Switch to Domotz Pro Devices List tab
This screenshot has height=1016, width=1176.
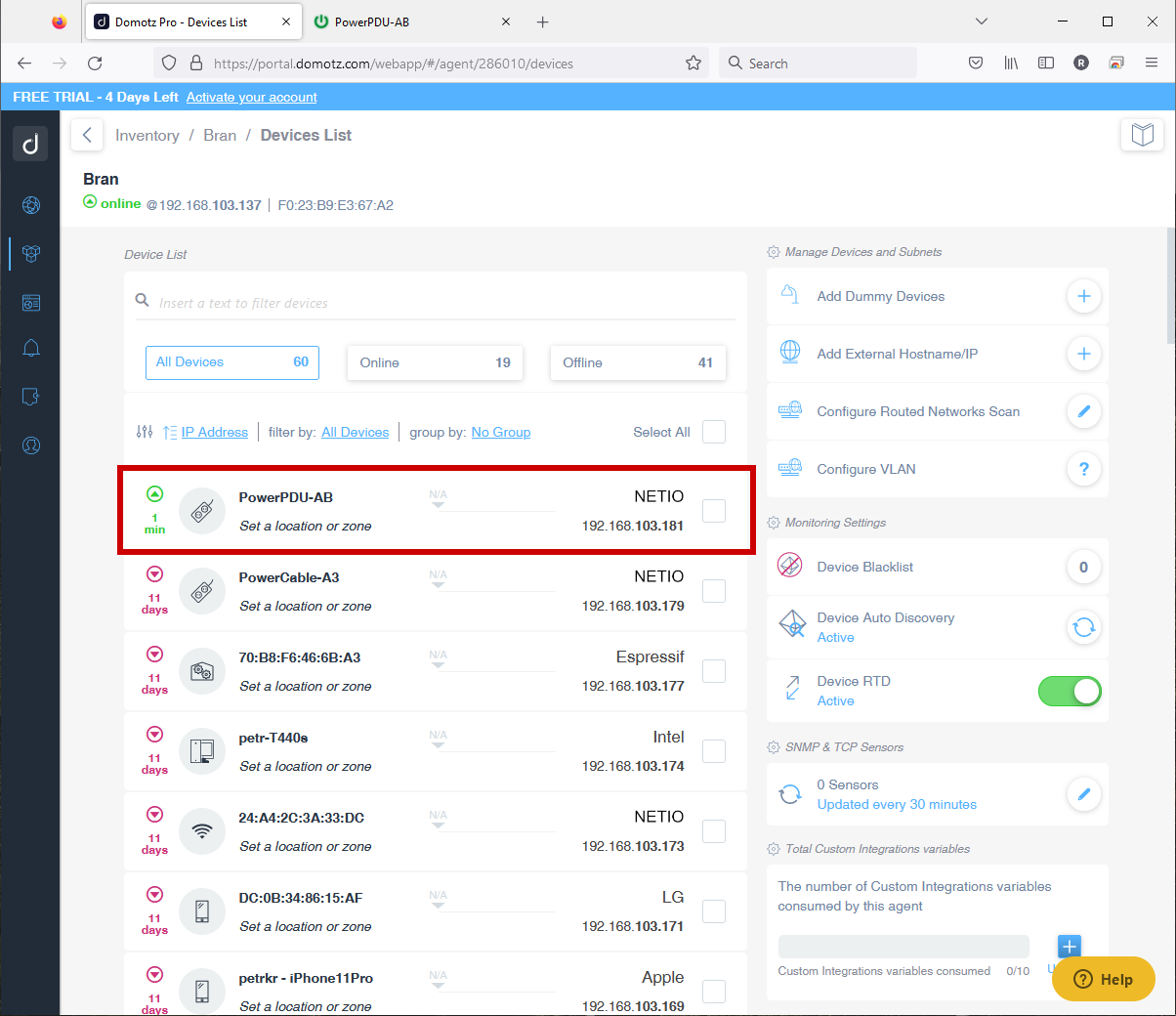tap(193, 21)
